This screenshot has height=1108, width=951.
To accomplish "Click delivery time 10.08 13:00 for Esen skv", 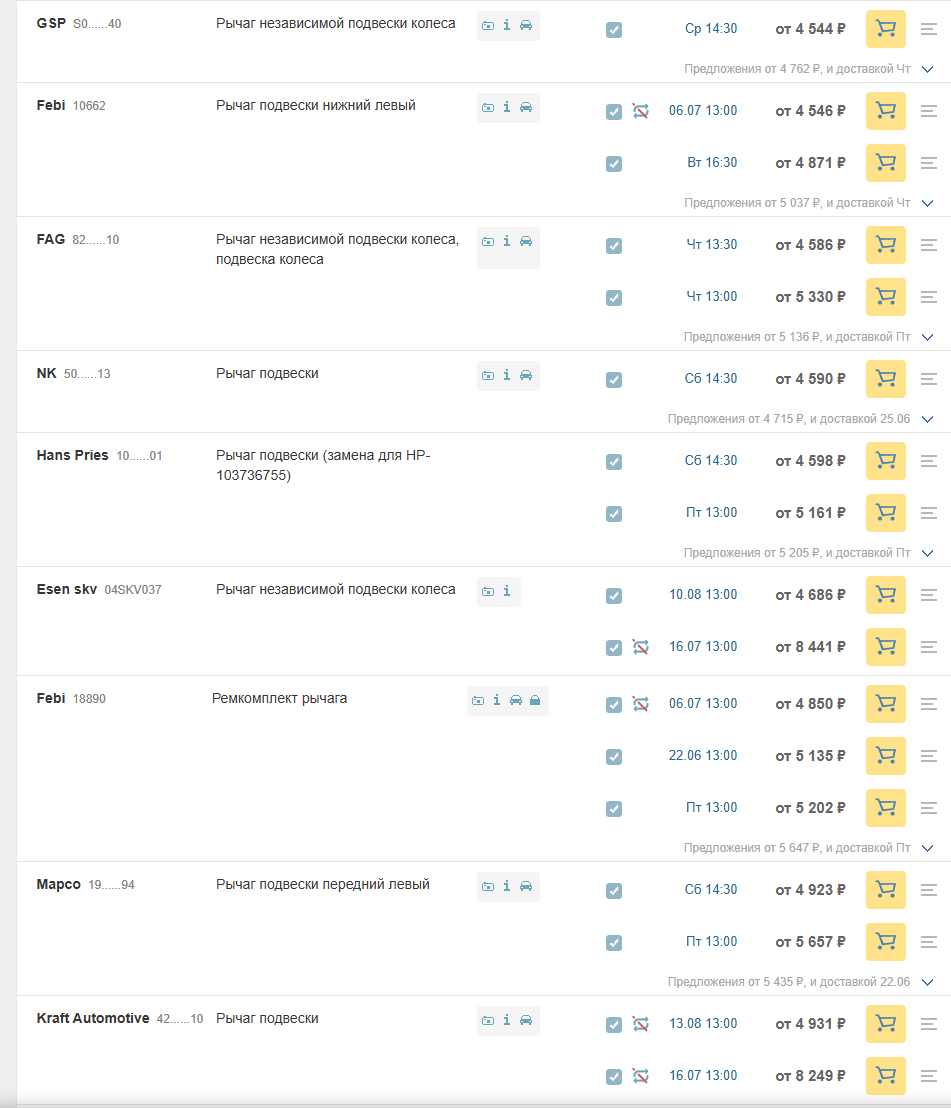I will (703, 595).
